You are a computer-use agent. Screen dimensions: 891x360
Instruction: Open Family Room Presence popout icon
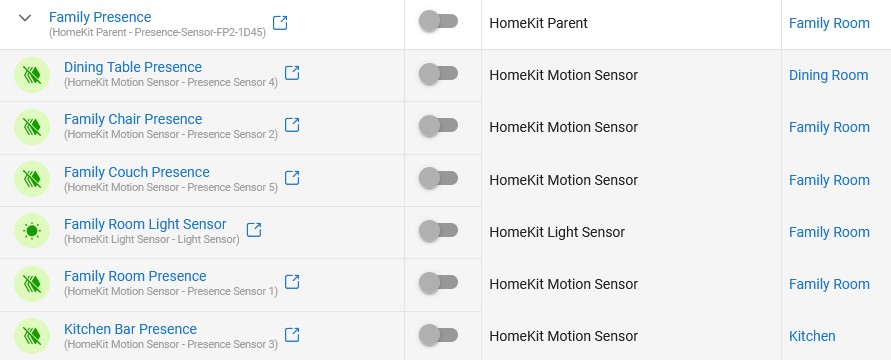(292, 282)
